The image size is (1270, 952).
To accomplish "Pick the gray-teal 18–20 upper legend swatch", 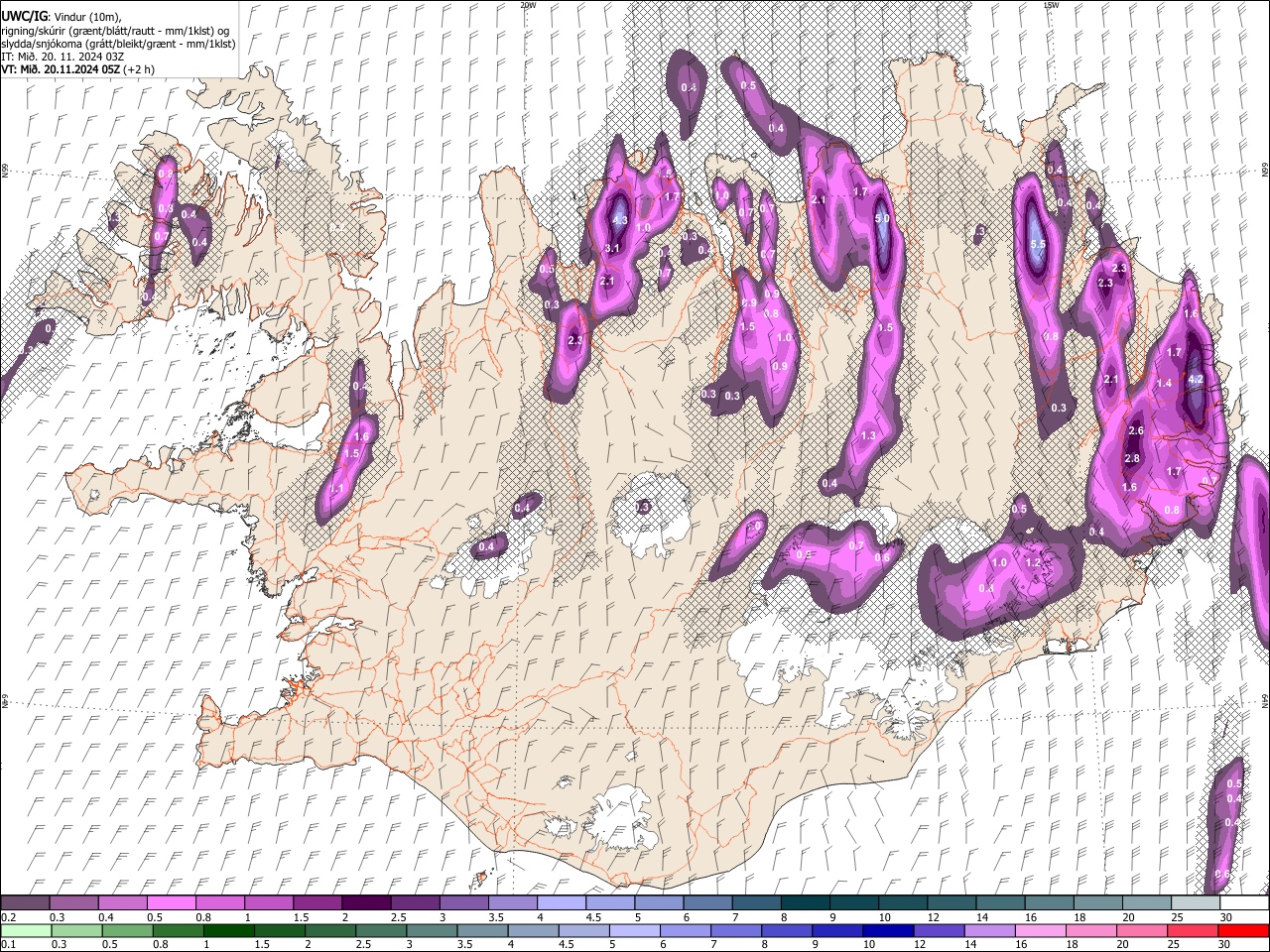I will tap(1099, 903).
